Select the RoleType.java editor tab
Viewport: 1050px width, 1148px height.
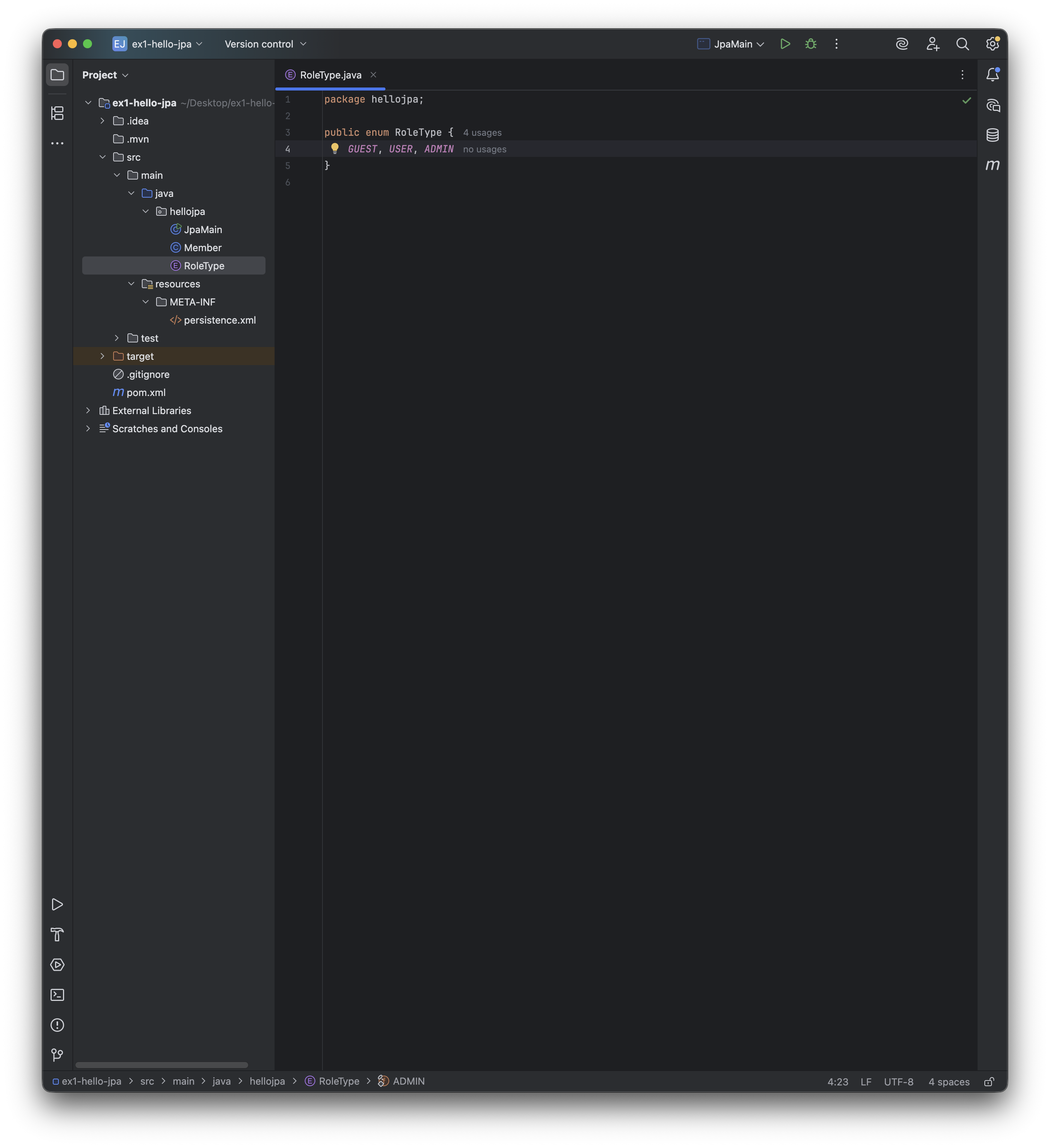pos(330,75)
